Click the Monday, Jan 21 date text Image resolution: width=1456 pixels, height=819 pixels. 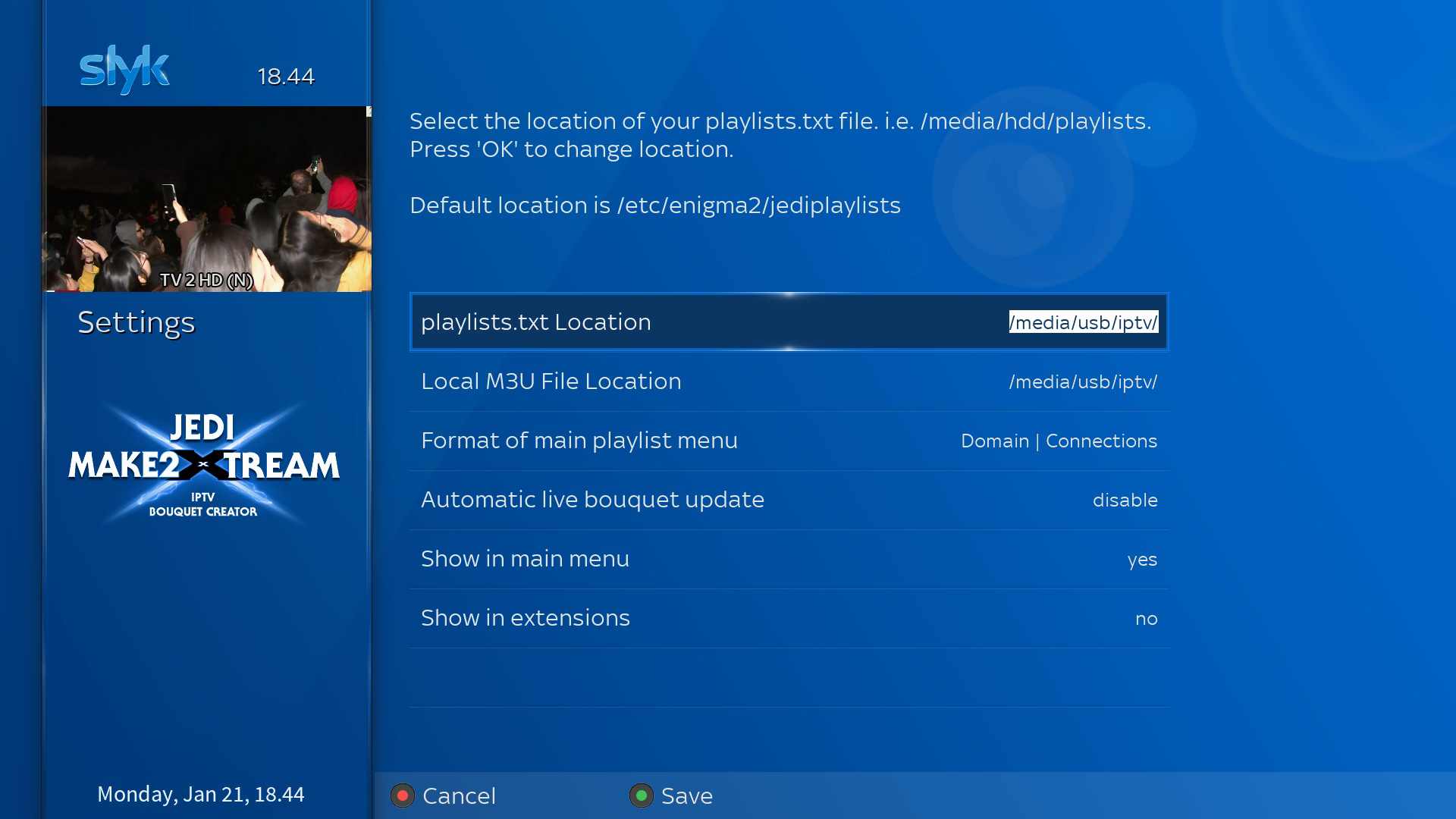pos(201,794)
